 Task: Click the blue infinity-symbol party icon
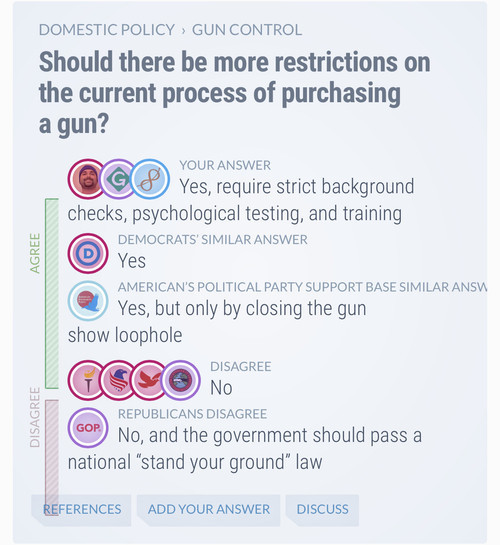[150, 179]
